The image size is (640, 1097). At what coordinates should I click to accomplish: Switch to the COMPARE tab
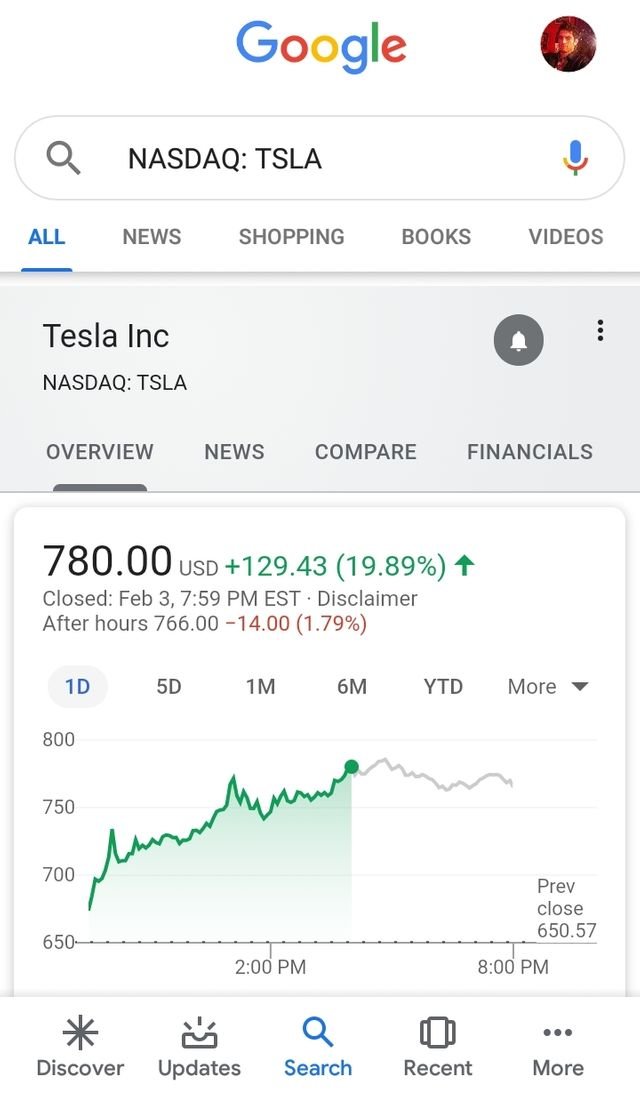pos(365,452)
